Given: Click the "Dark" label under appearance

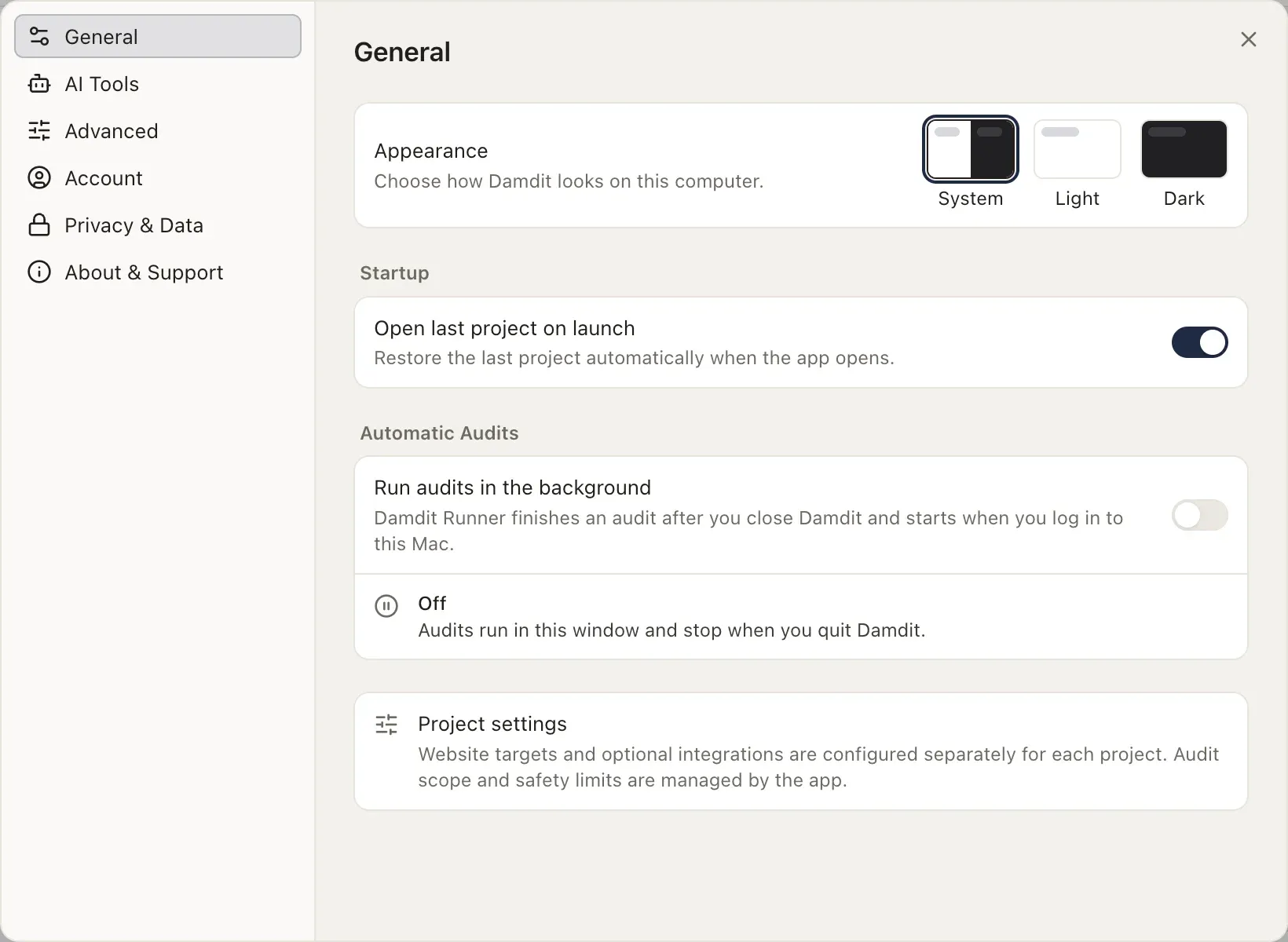Looking at the screenshot, I should coord(1184,199).
